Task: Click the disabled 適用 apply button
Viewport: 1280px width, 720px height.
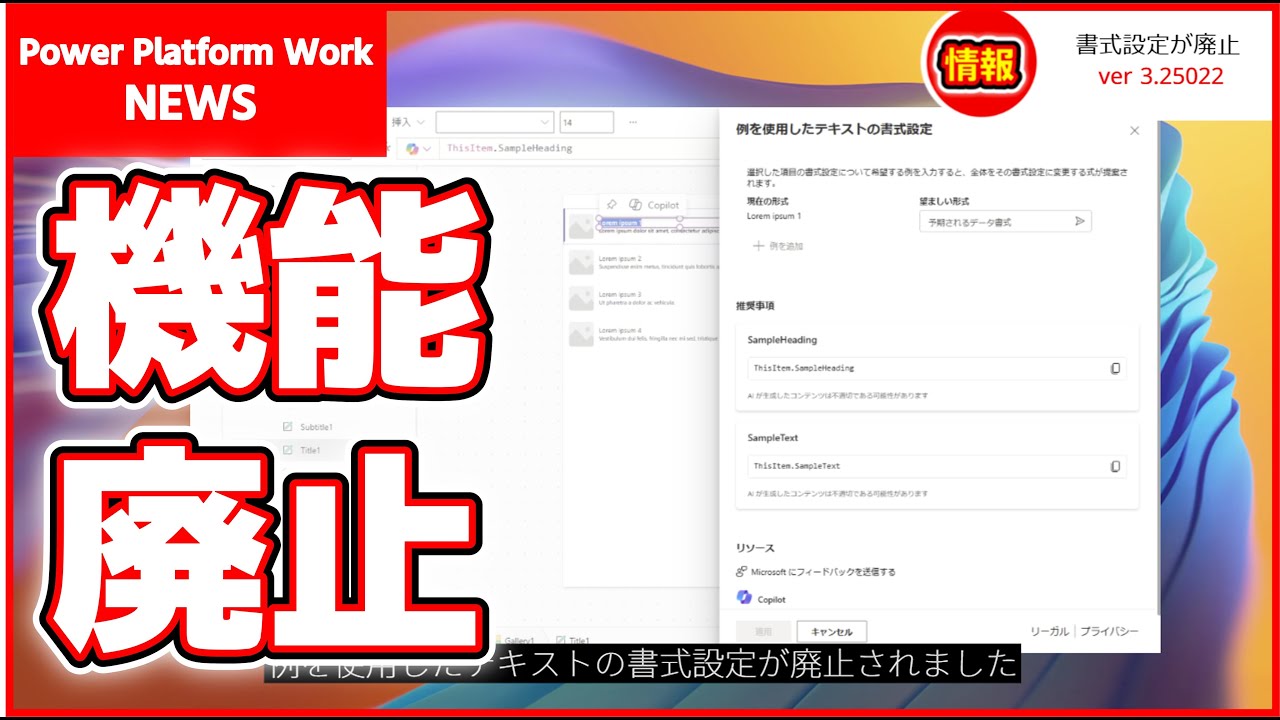Action: [763, 632]
